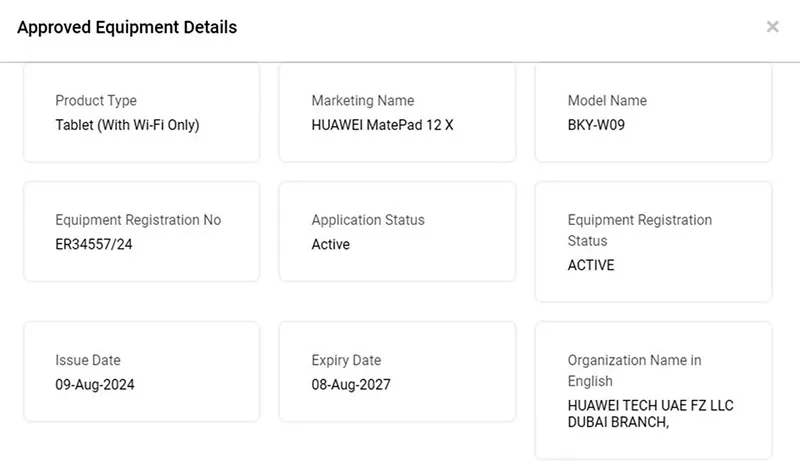800x474 pixels.
Task: Click the Expiry Date label
Action: (x=346, y=360)
